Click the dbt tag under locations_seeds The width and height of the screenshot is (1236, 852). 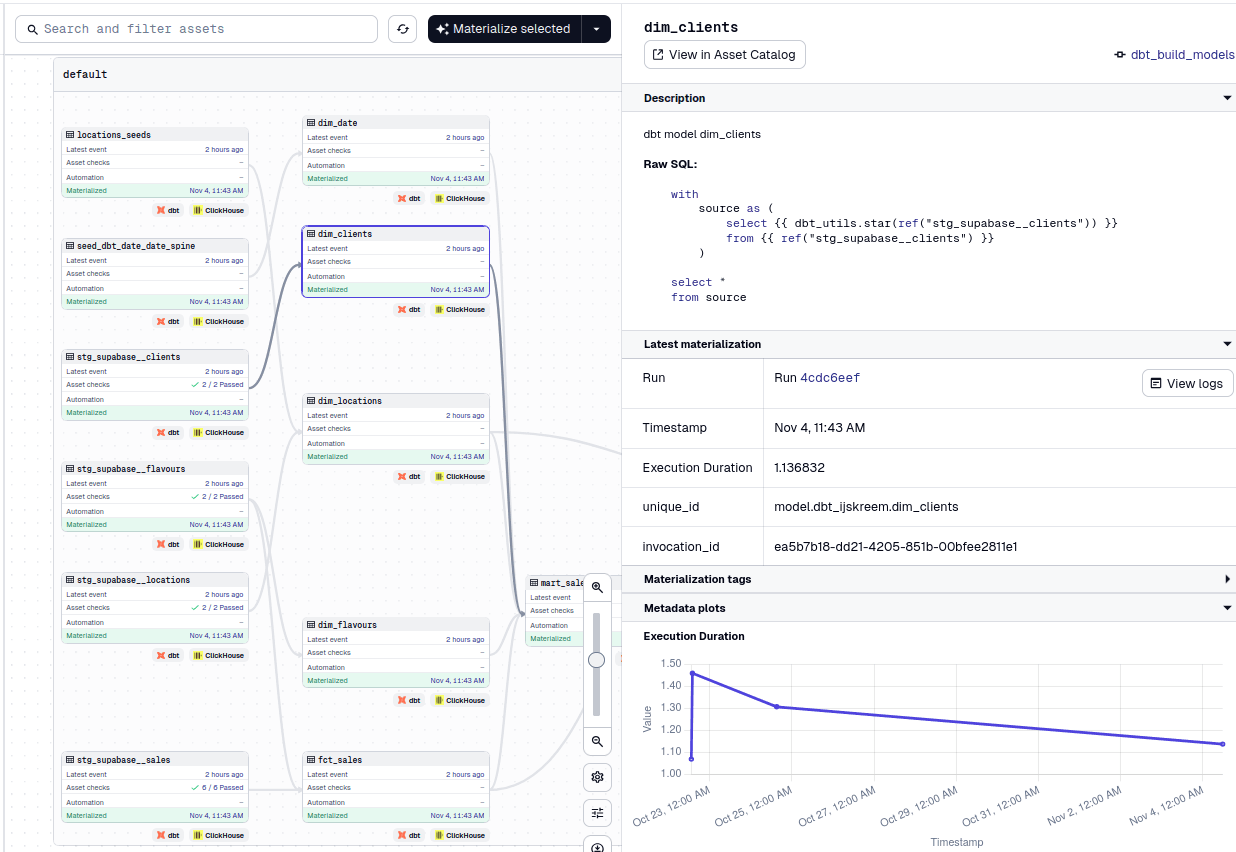(168, 210)
